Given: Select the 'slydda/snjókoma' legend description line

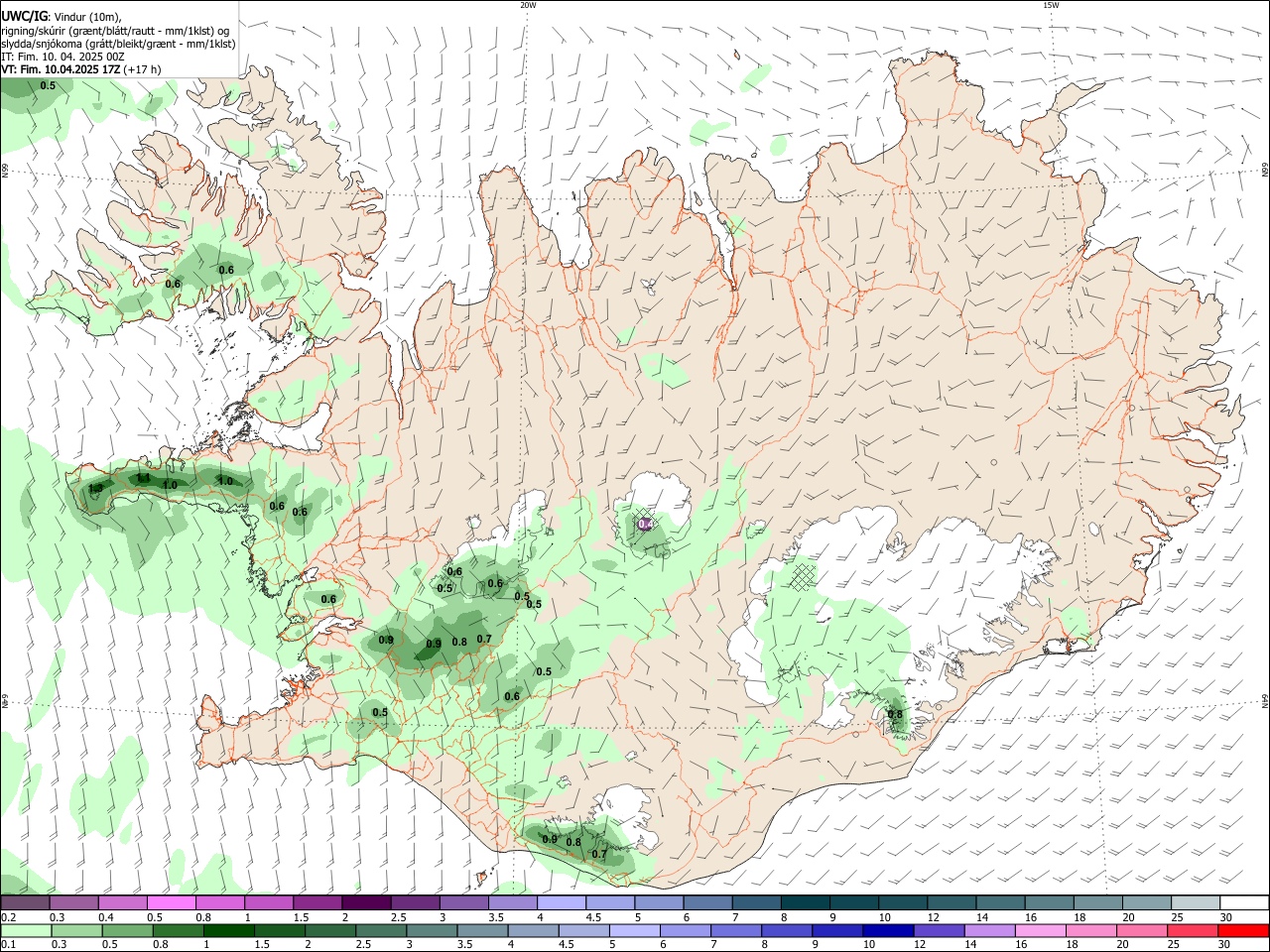Looking at the screenshot, I should click(x=118, y=44).
